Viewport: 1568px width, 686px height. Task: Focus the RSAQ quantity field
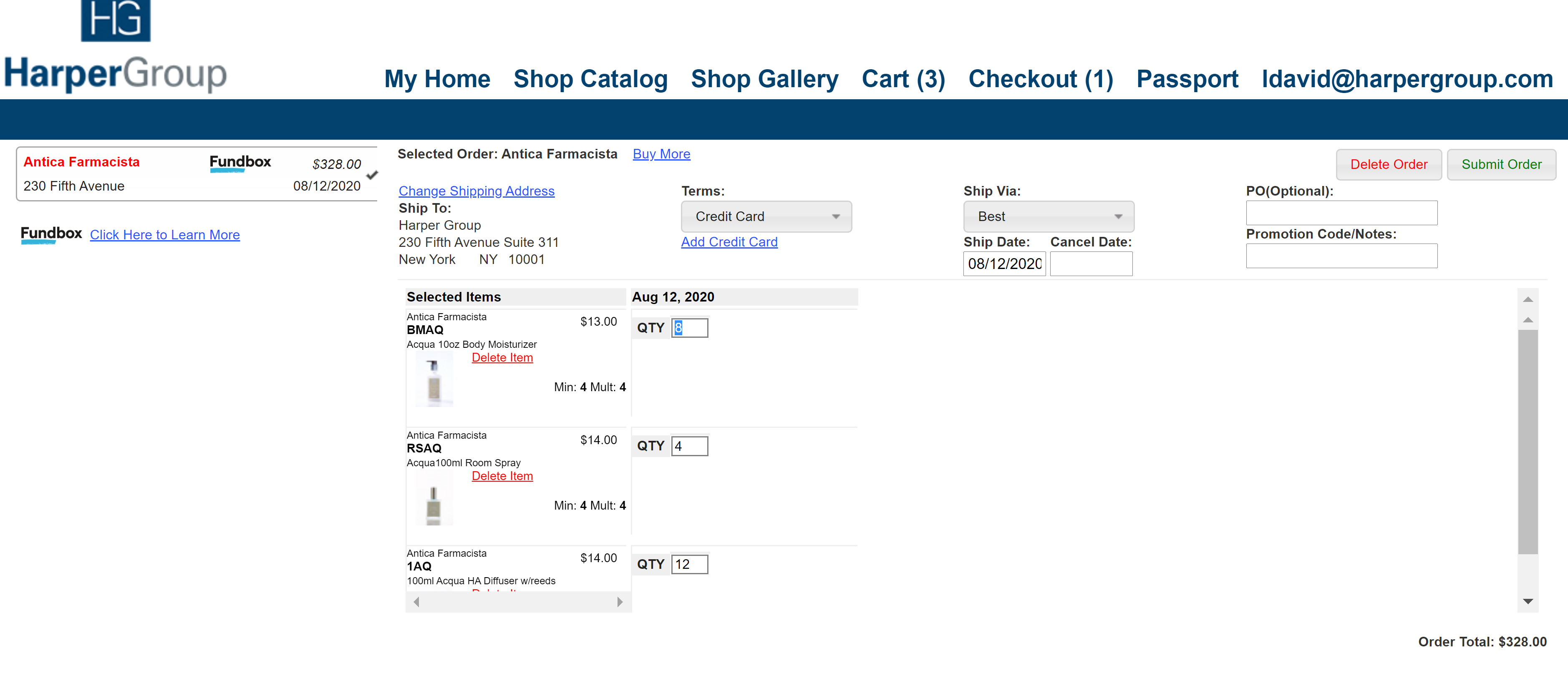pos(690,446)
